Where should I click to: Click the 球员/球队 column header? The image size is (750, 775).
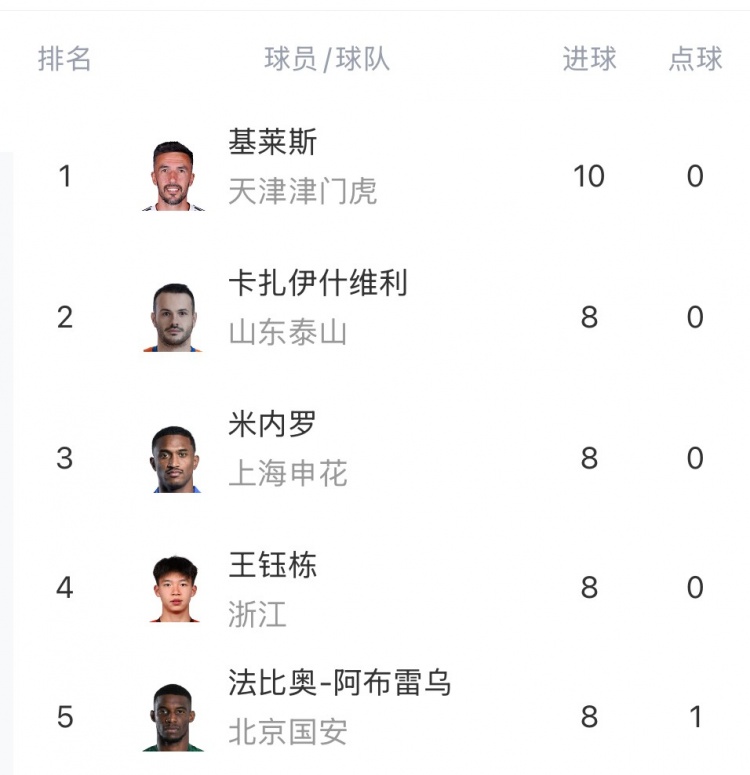coord(327,59)
